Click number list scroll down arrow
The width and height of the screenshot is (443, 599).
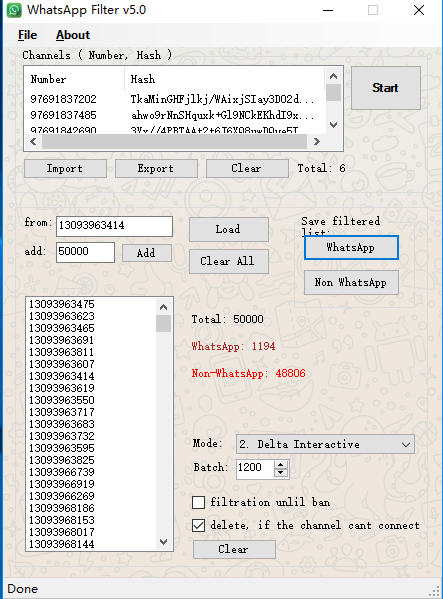pyautogui.click(x=163, y=542)
